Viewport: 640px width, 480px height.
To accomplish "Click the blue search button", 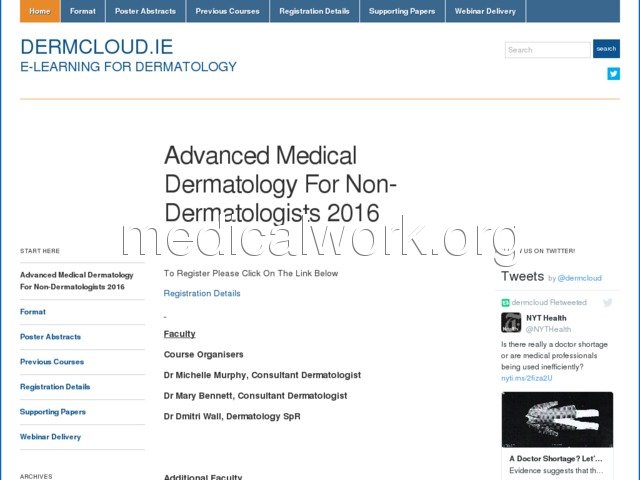I will [x=606, y=49].
